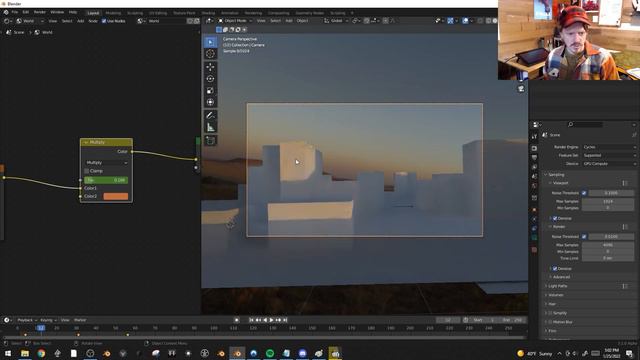640x360 pixels.
Task: Open the World properties tab icon
Action: click(534, 186)
